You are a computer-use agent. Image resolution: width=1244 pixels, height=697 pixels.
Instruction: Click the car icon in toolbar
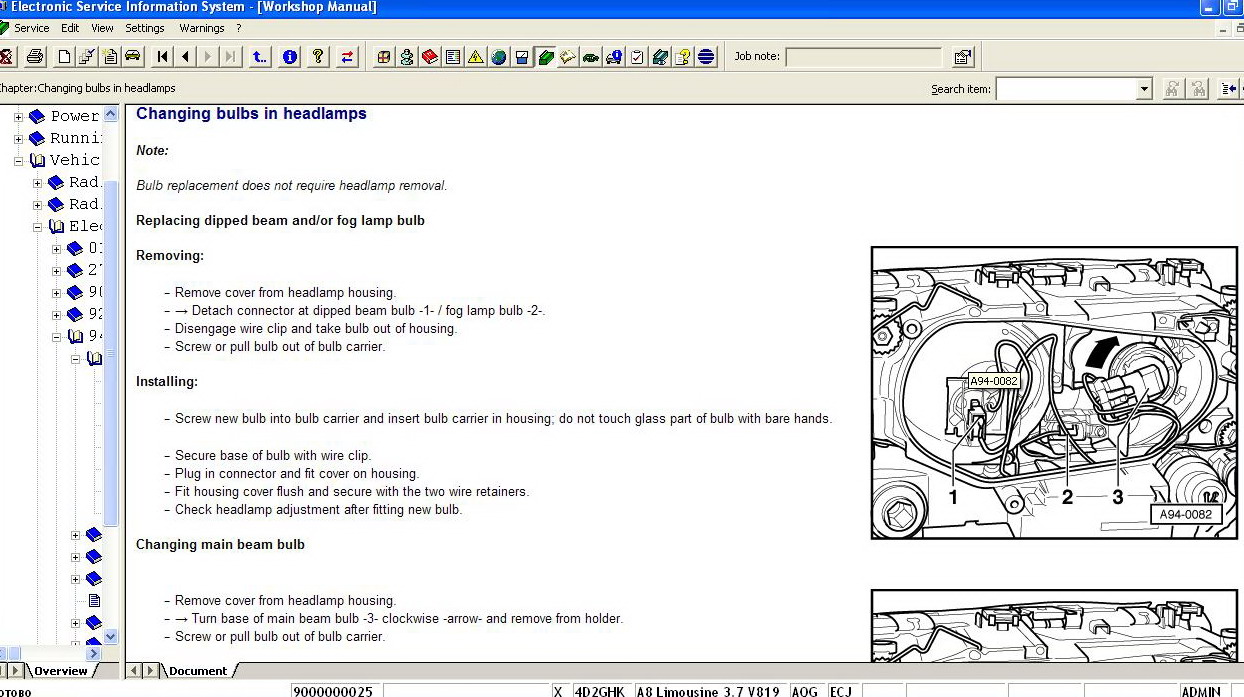tap(132, 57)
